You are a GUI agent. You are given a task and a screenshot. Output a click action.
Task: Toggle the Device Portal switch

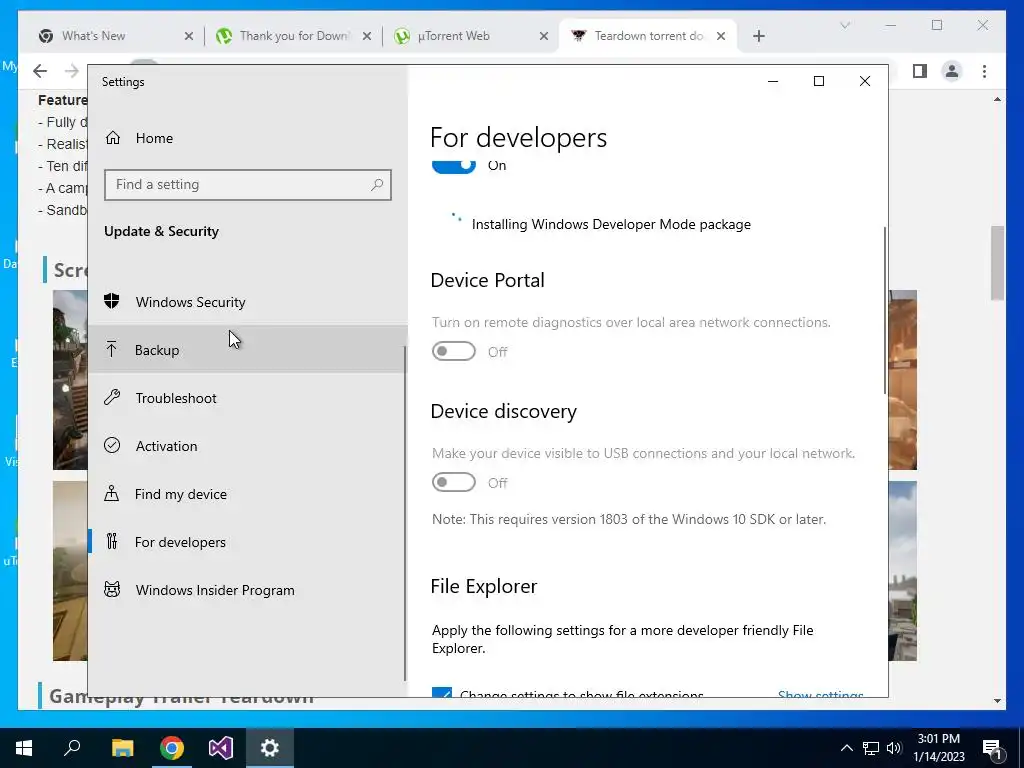tap(453, 351)
